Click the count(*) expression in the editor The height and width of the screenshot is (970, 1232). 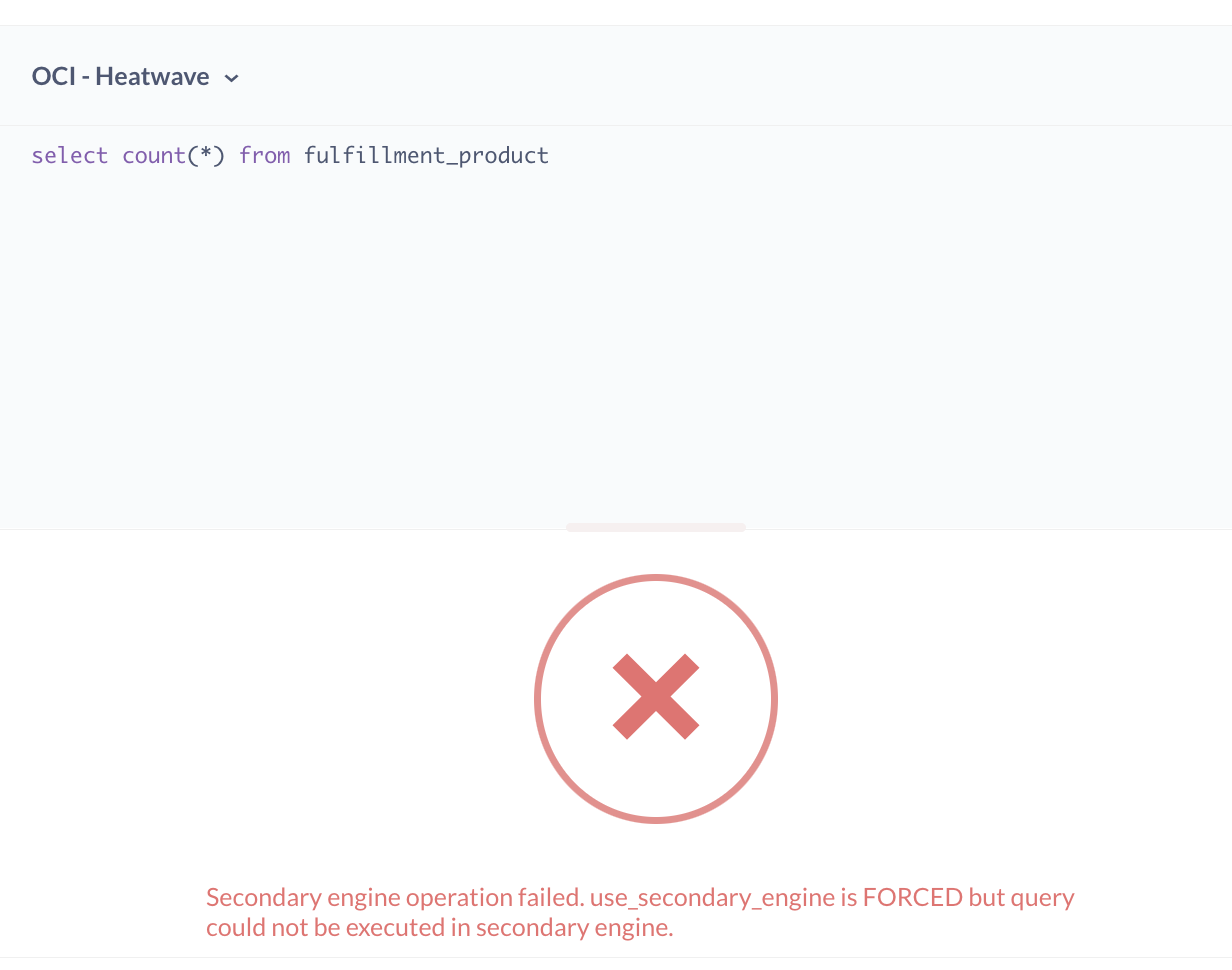click(173, 155)
